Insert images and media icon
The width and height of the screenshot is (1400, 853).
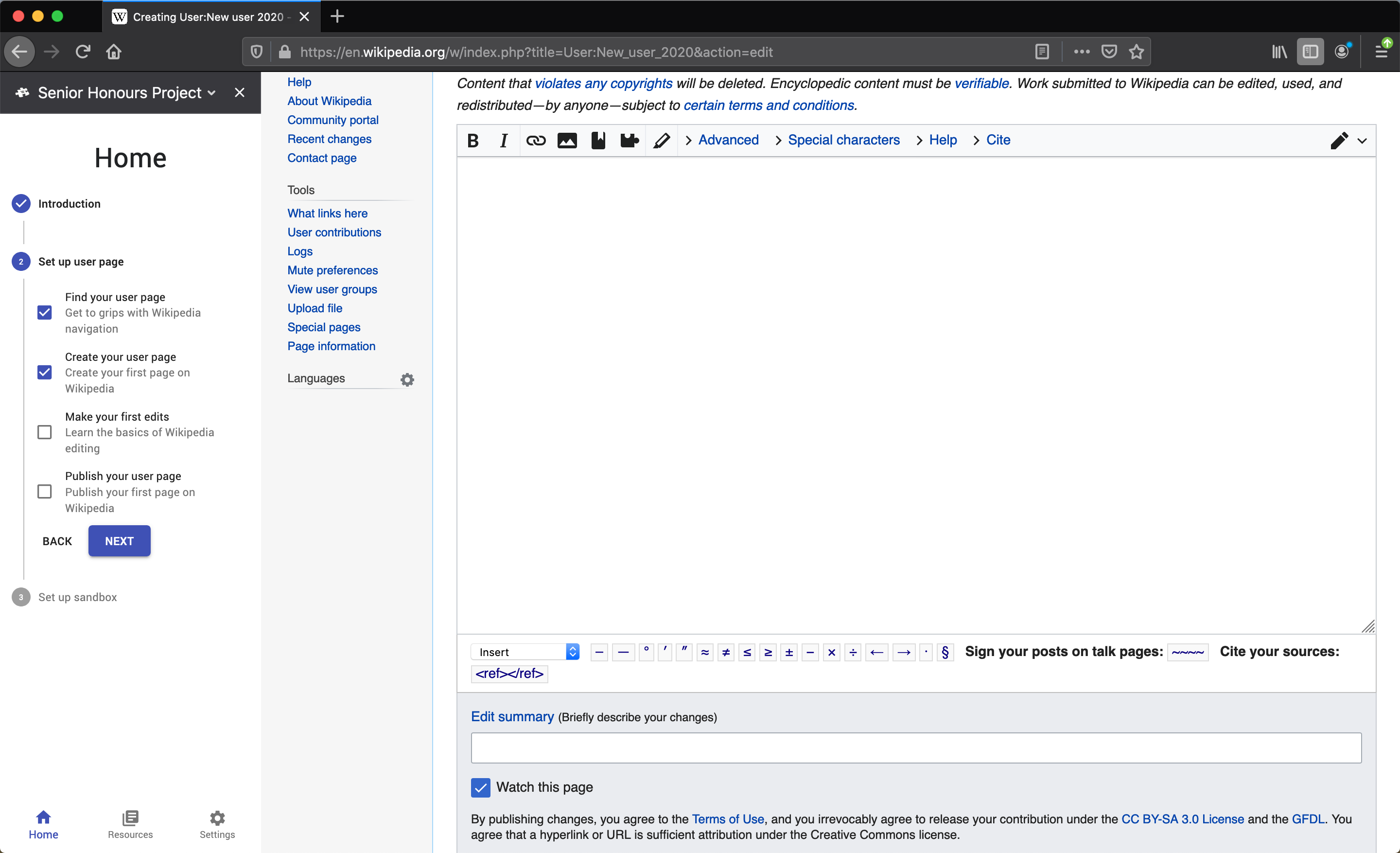(567, 141)
